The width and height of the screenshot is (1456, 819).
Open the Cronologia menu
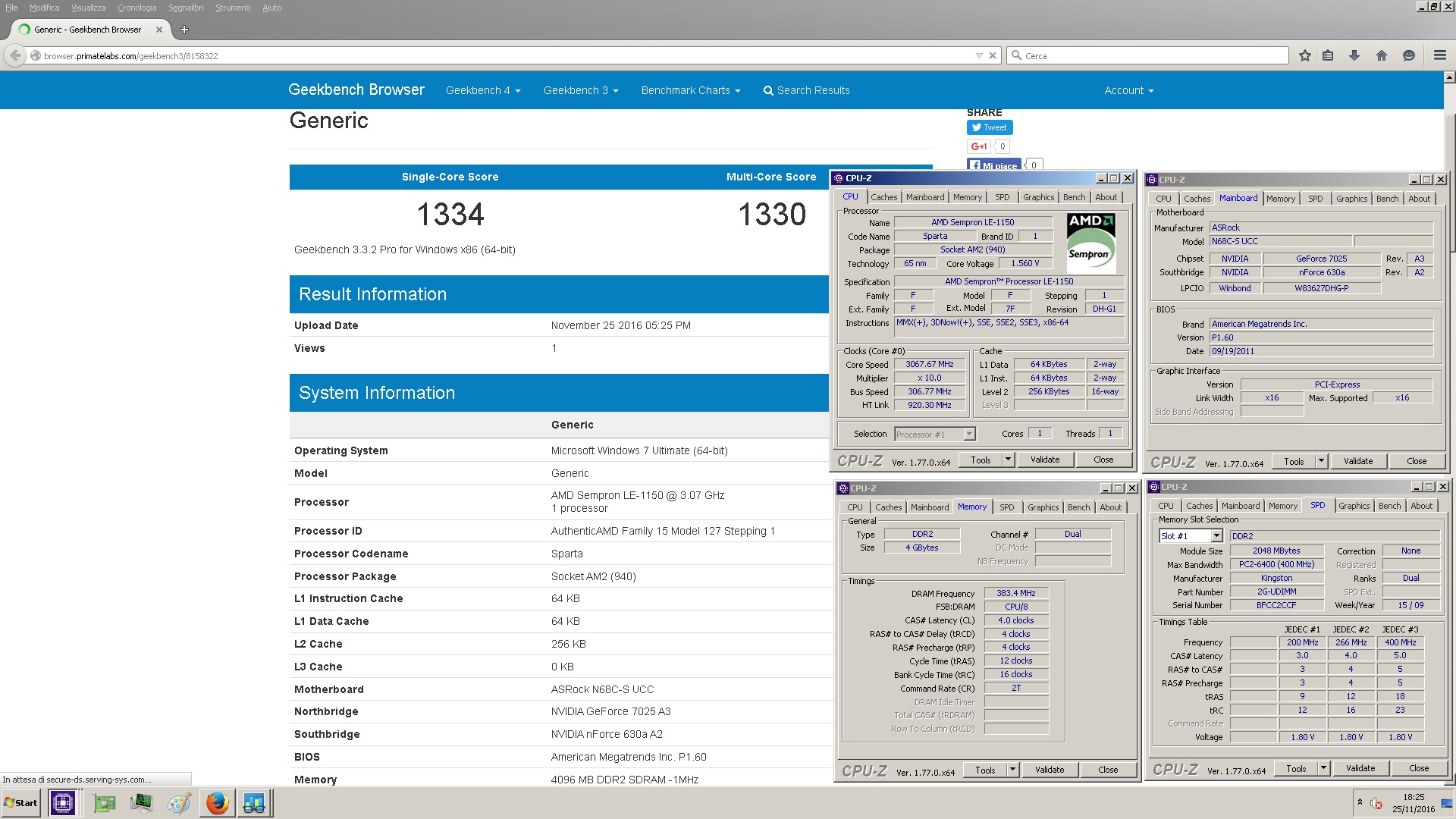click(x=136, y=8)
